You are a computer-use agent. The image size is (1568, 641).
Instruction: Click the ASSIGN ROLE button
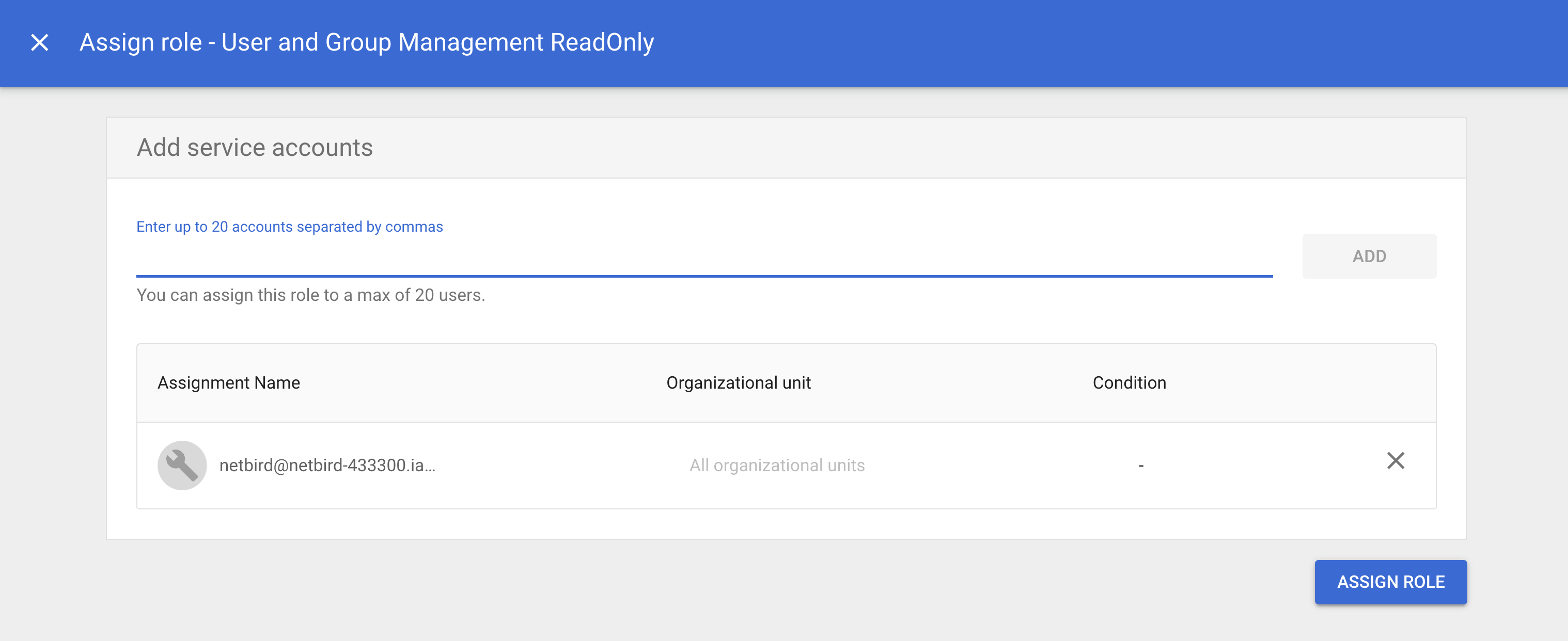(x=1390, y=582)
